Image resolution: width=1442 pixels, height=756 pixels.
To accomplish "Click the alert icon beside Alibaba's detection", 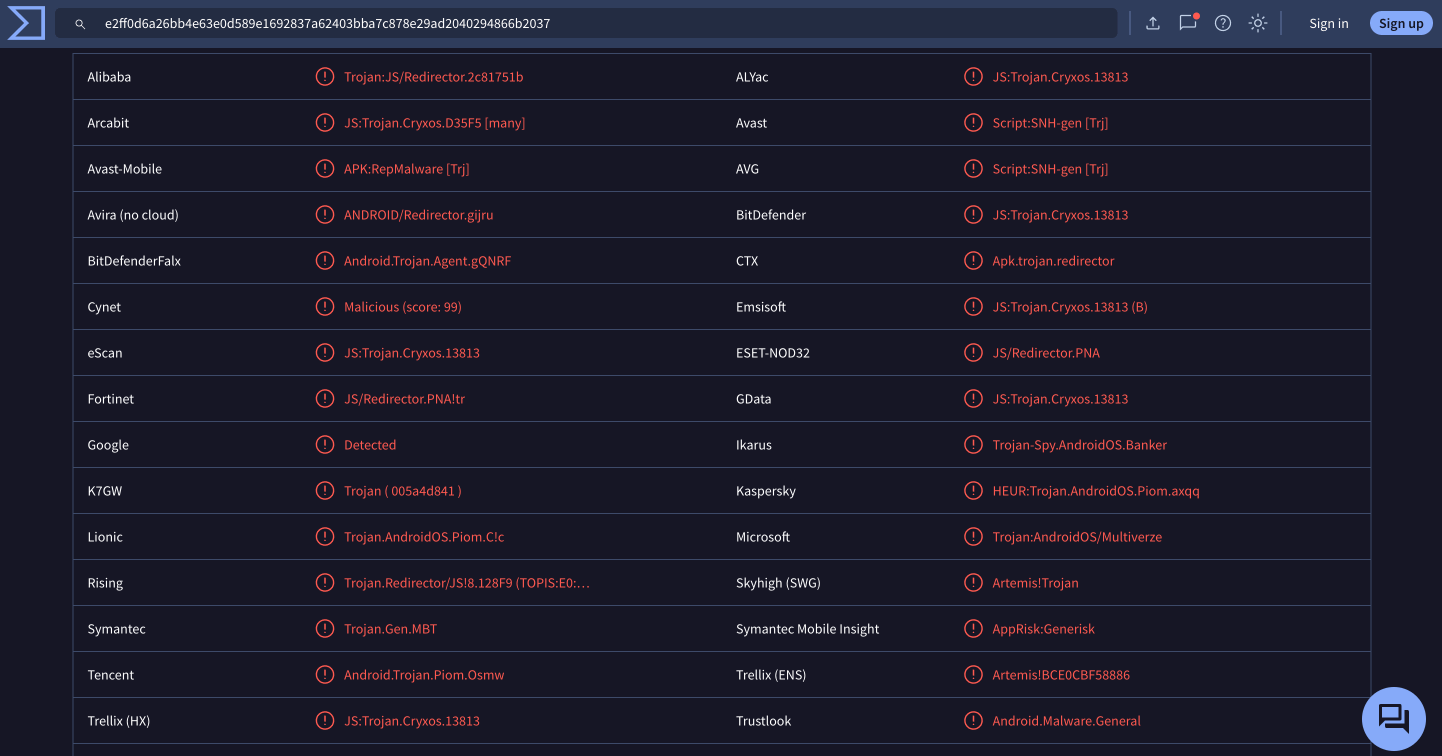I will click(x=324, y=76).
